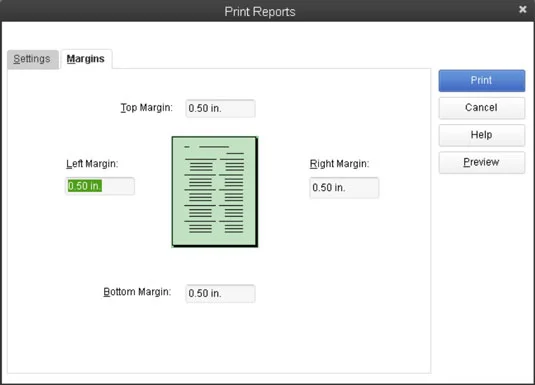Click the Bottom Margin label
This screenshot has height=385, width=535.
click(137, 292)
